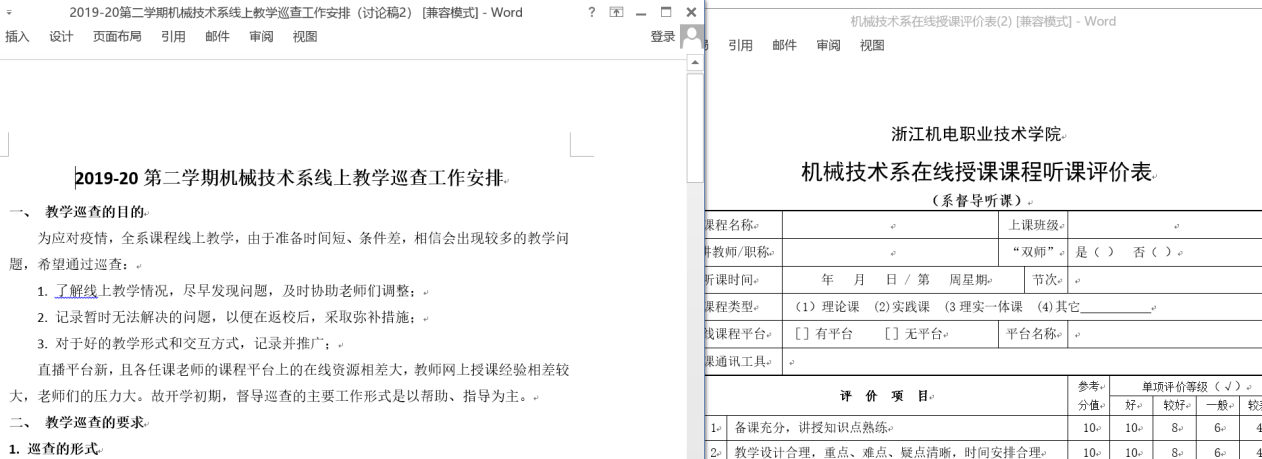Click the 登录 sign-in link
The width and height of the screenshot is (1262, 459).
click(x=662, y=37)
